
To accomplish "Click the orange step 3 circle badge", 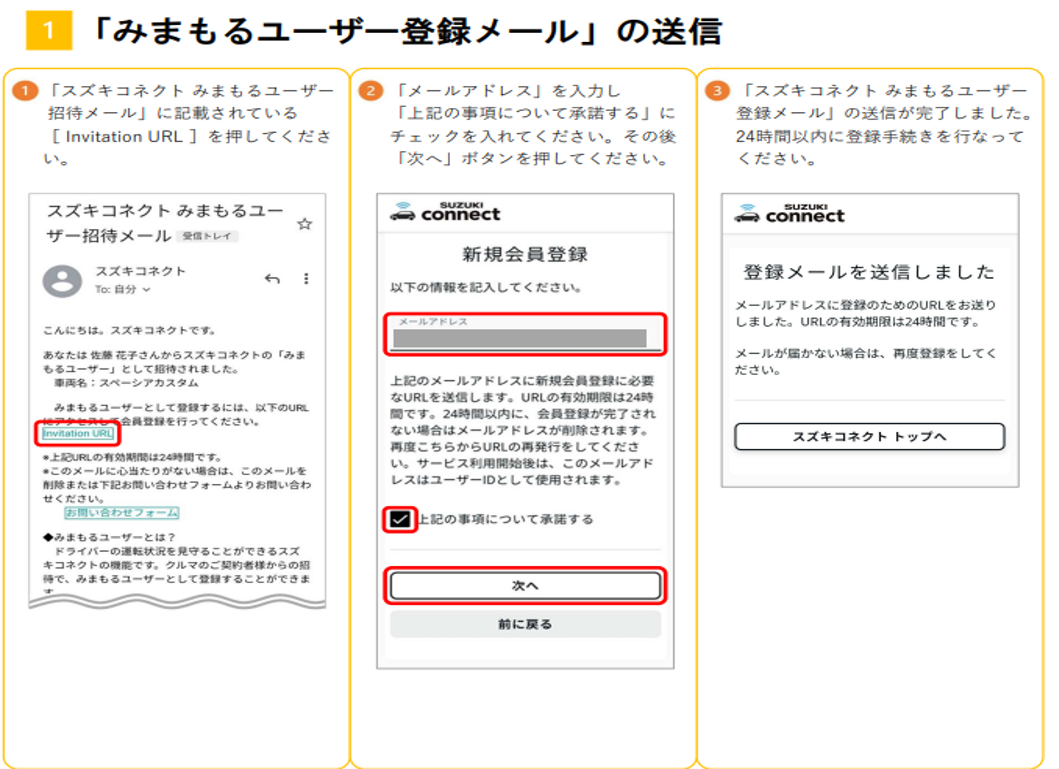I will click(x=716, y=92).
